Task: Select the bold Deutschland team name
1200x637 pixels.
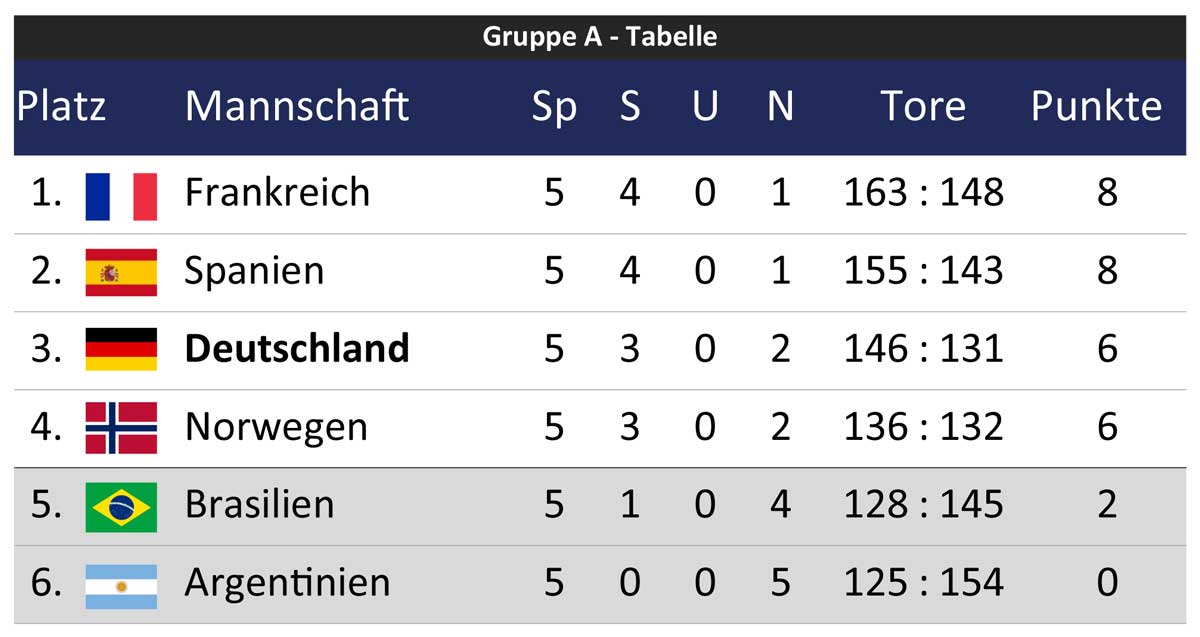Action: pyautogui.click(x=297, y=348)
